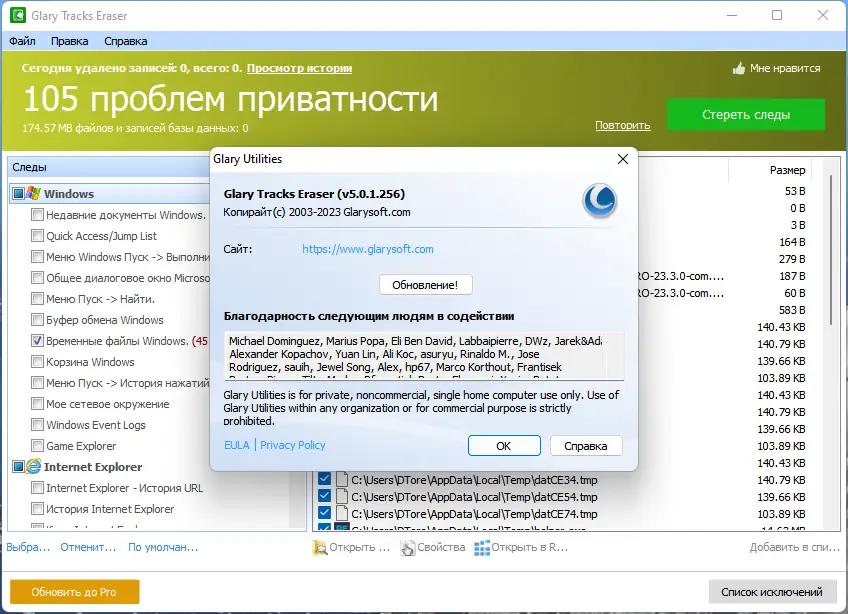Screen dimensions: 848x614
Task: Uncheck the datCE34.tmp file row
Action: point(324,479)
